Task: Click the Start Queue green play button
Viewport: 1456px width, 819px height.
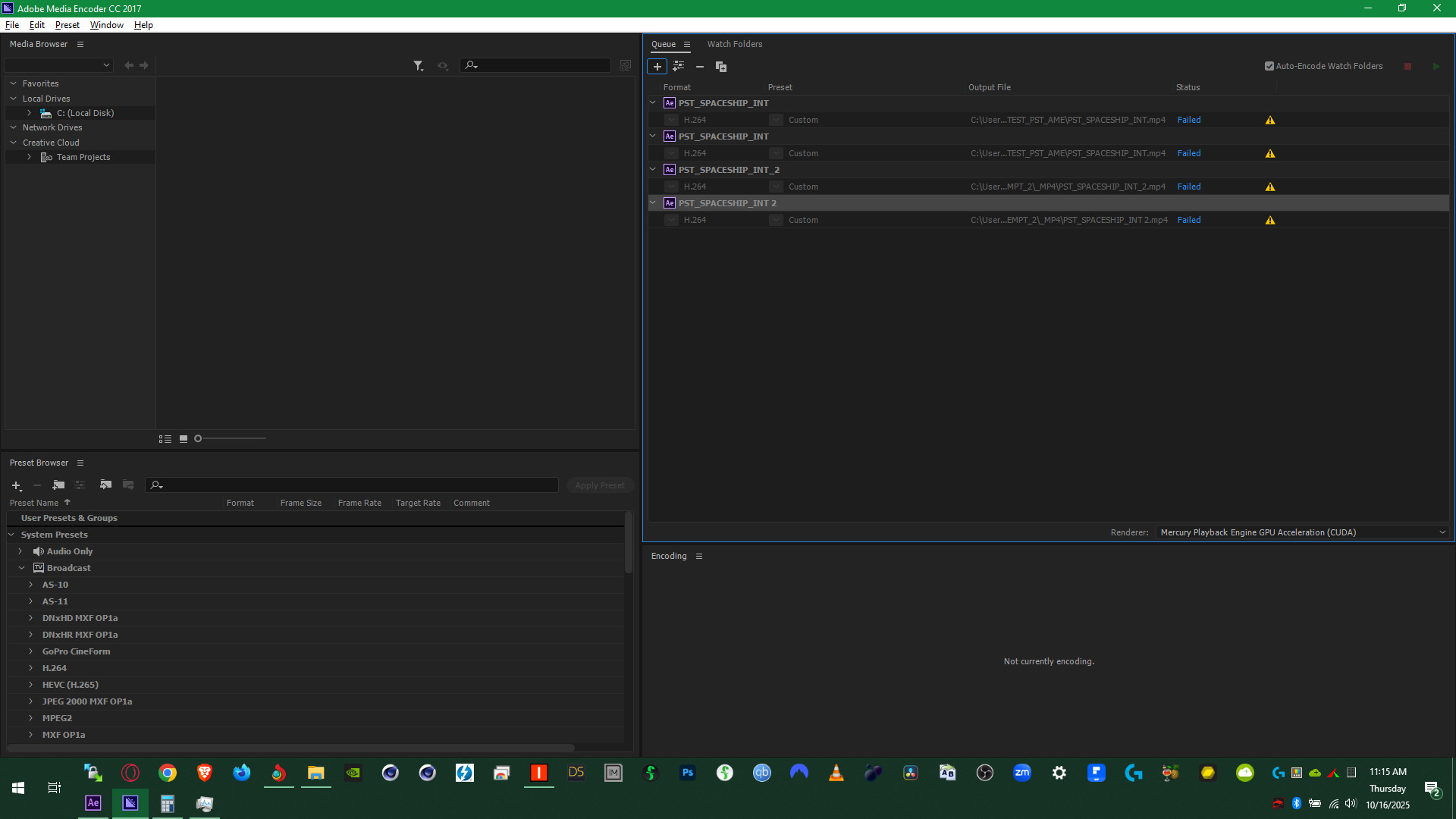Action: (x=1436, y=67)
